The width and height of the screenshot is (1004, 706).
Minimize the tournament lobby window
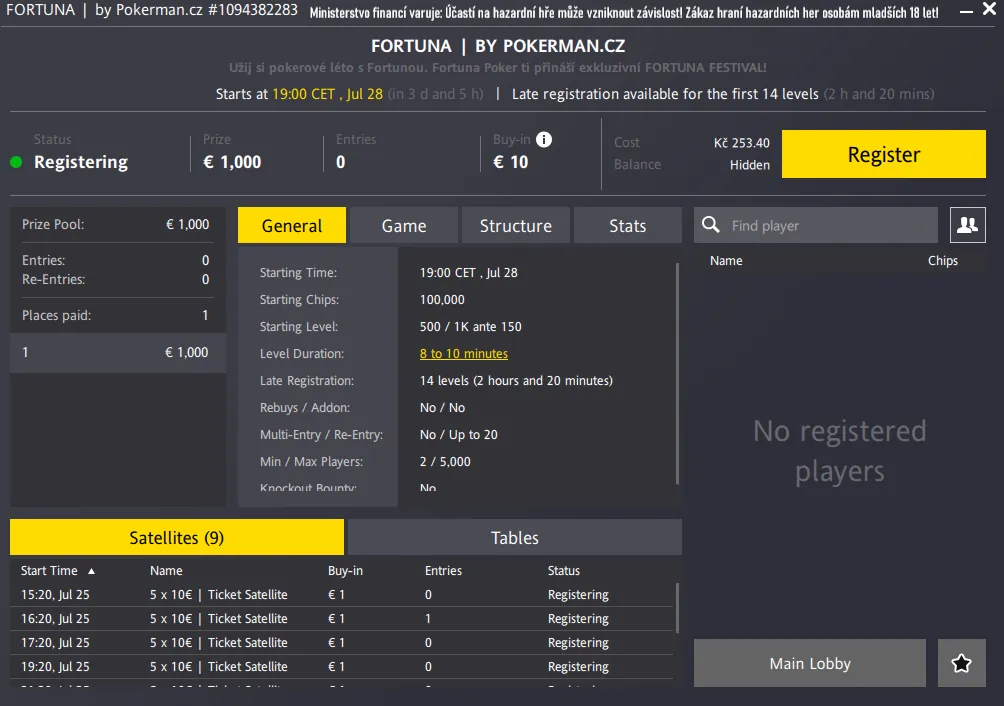(966, 11)
